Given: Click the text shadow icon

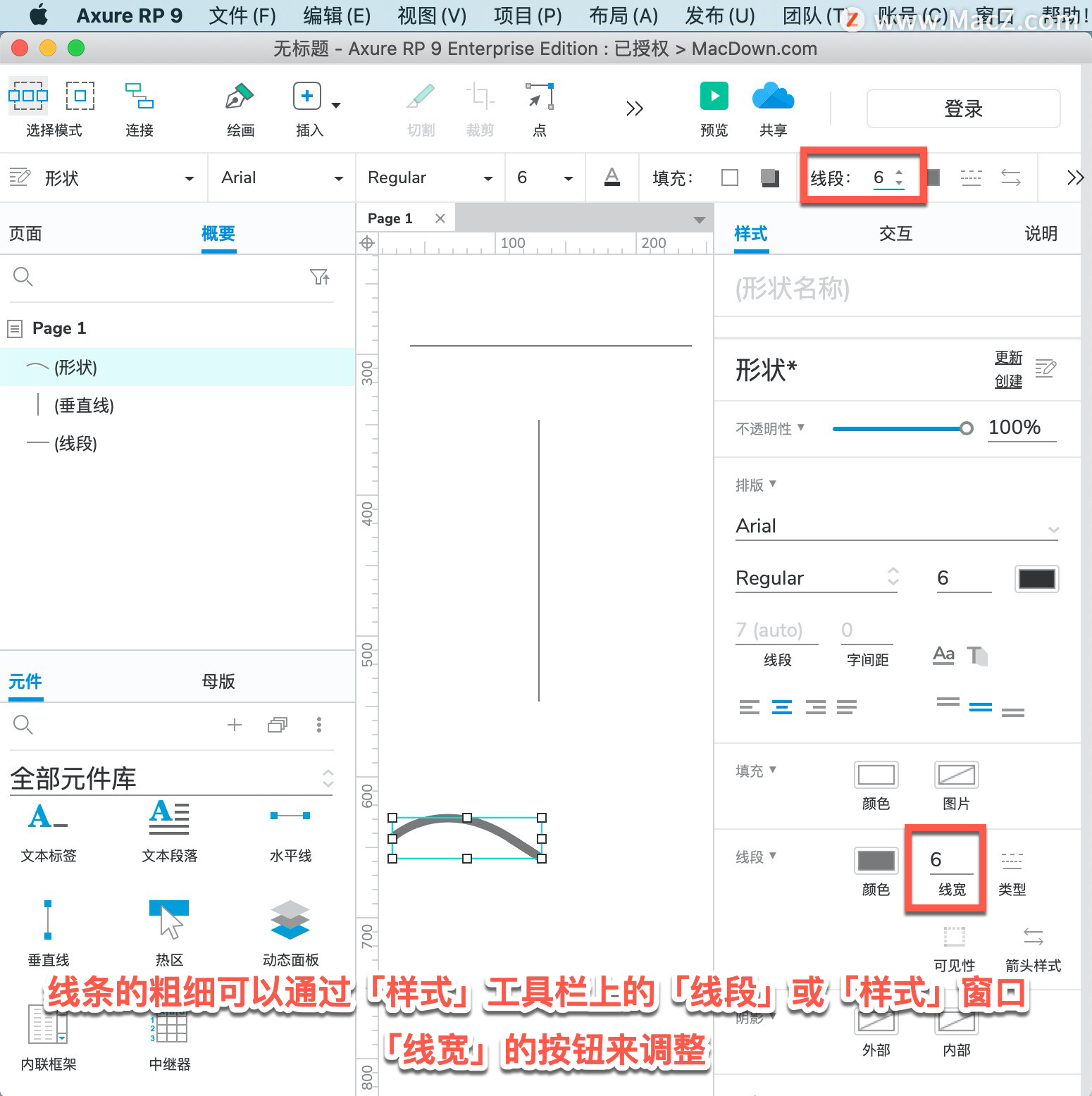Looking at the screenshot, I should coord(976,656).
